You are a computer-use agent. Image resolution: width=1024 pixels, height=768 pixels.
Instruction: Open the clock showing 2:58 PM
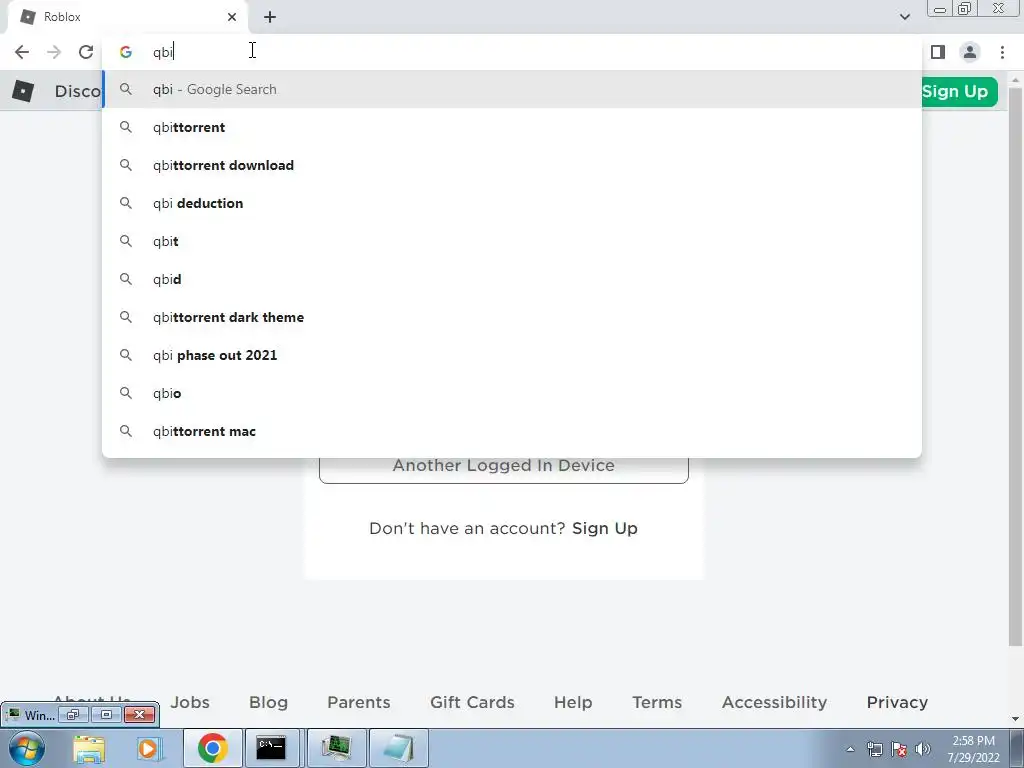pyautogui.click(x=973, y=749)
